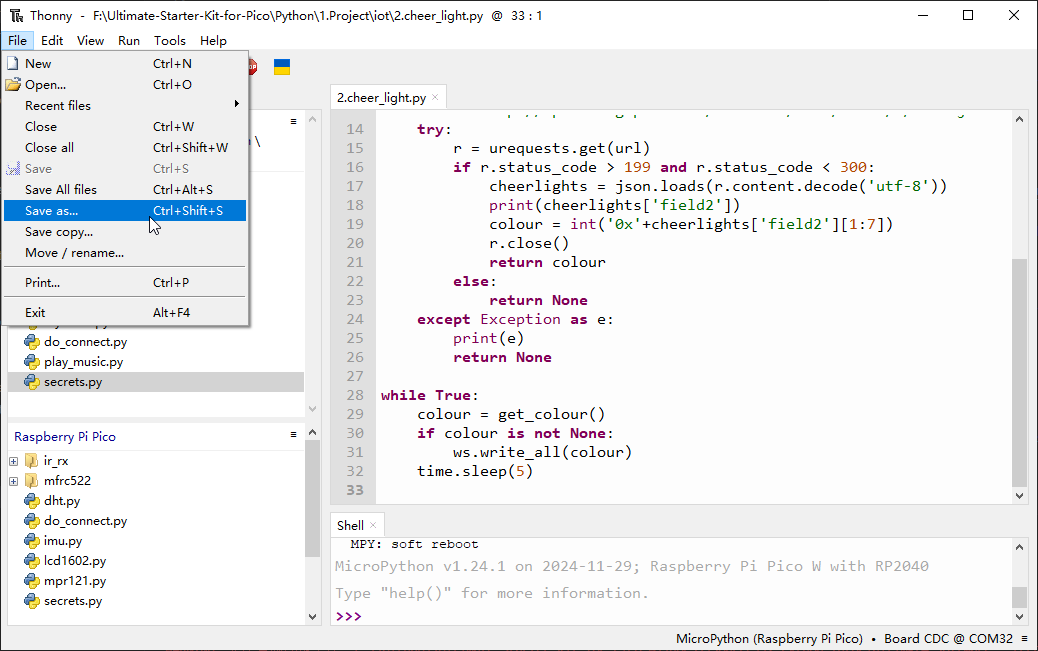Click Python icon beside mpr121.py

click(32, 581)
